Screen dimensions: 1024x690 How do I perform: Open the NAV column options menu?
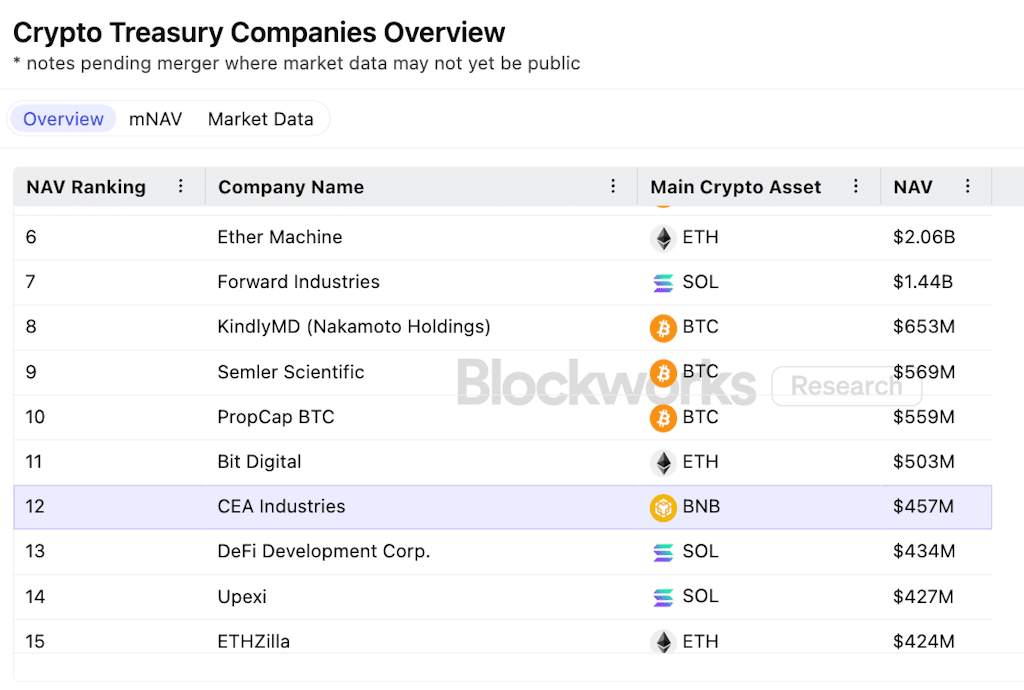point(967,186)
